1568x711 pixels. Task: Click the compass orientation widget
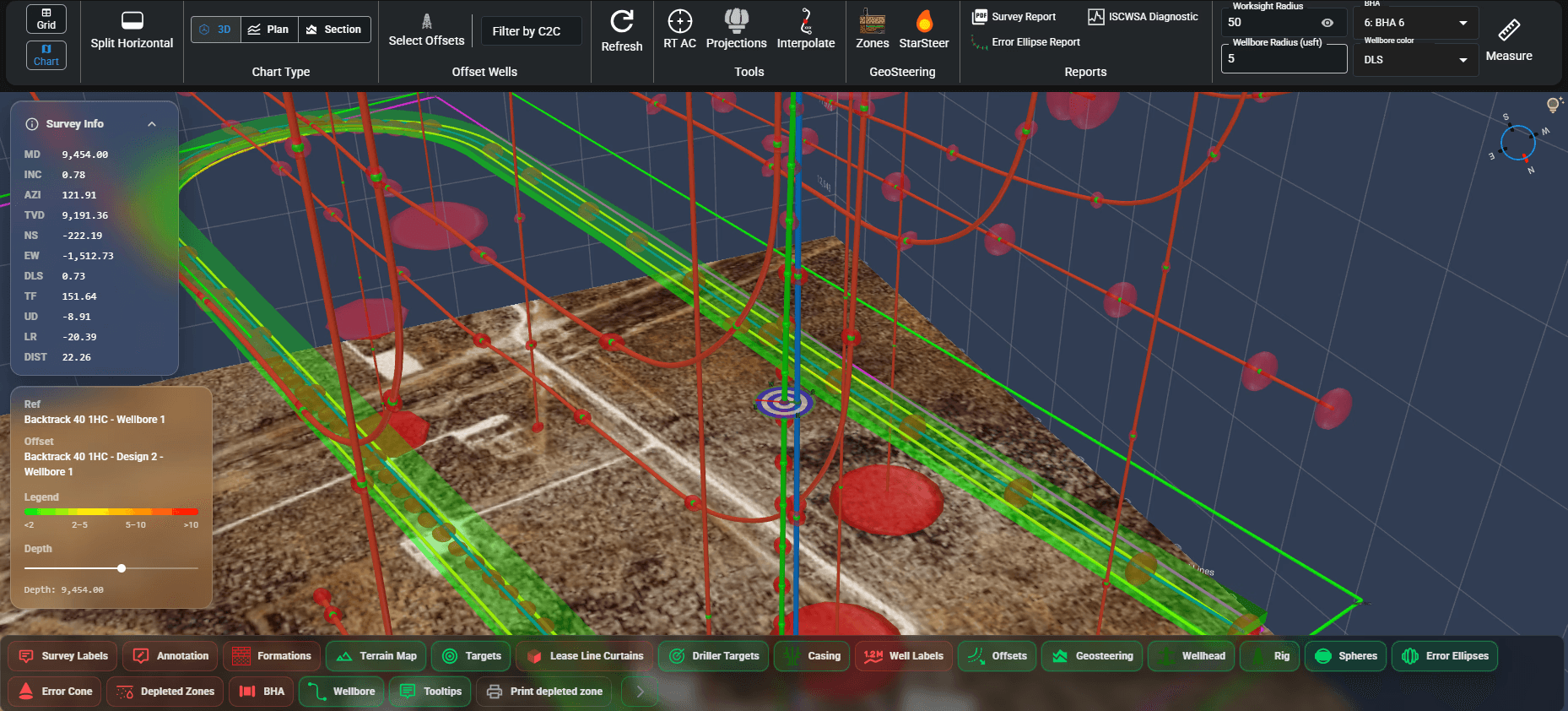(x=1517, y=143)
